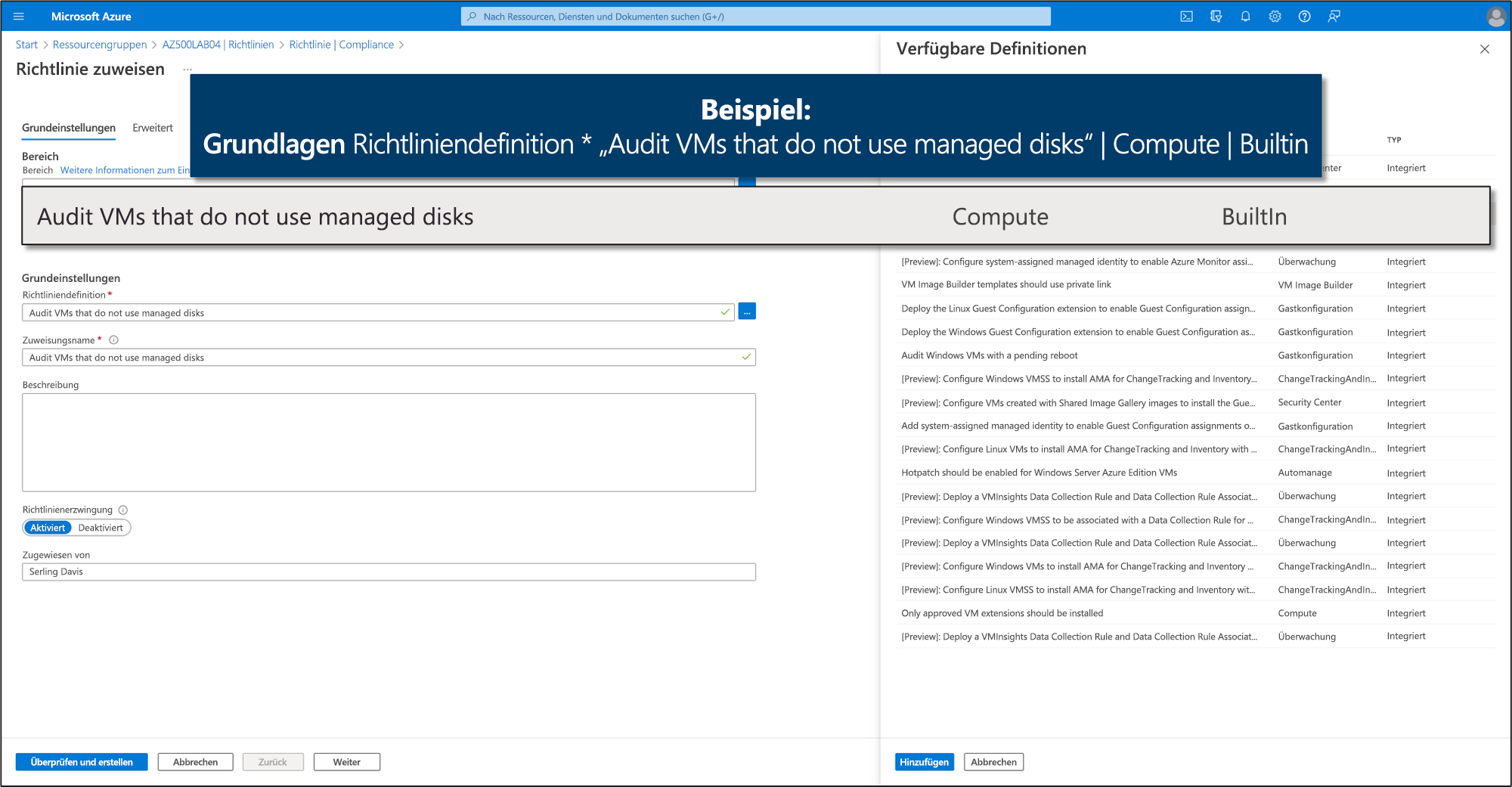This screenshot has height=787, width=1512.
Task: Close the Verfügbare Definitionen panel
Action: [x=1484, y=49]
